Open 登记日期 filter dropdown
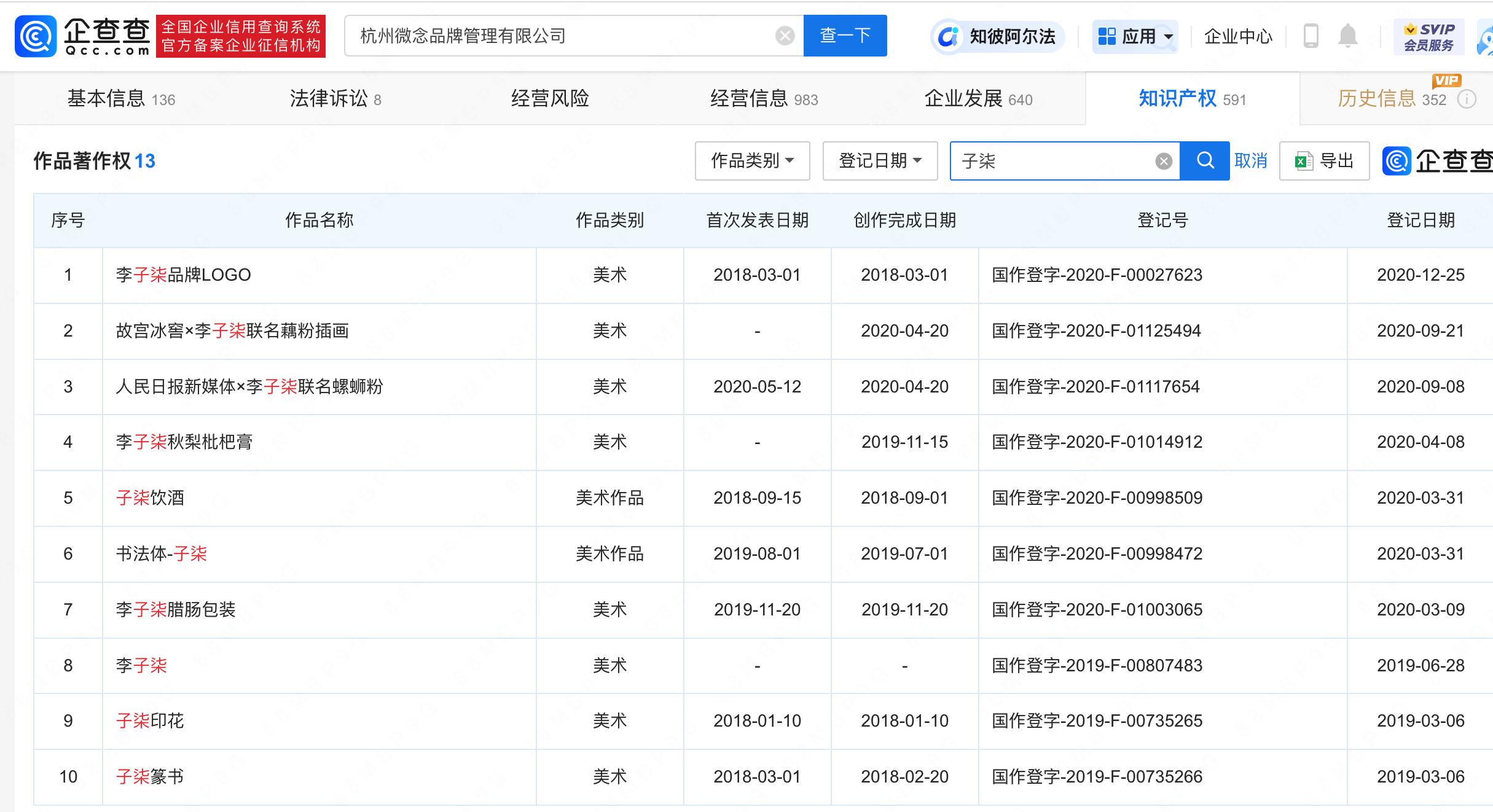 pyautogui.click(x=880, y=161)
